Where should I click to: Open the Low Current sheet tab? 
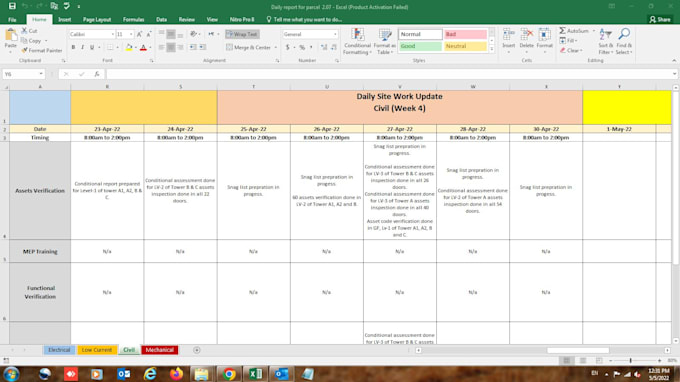point(97,350)
